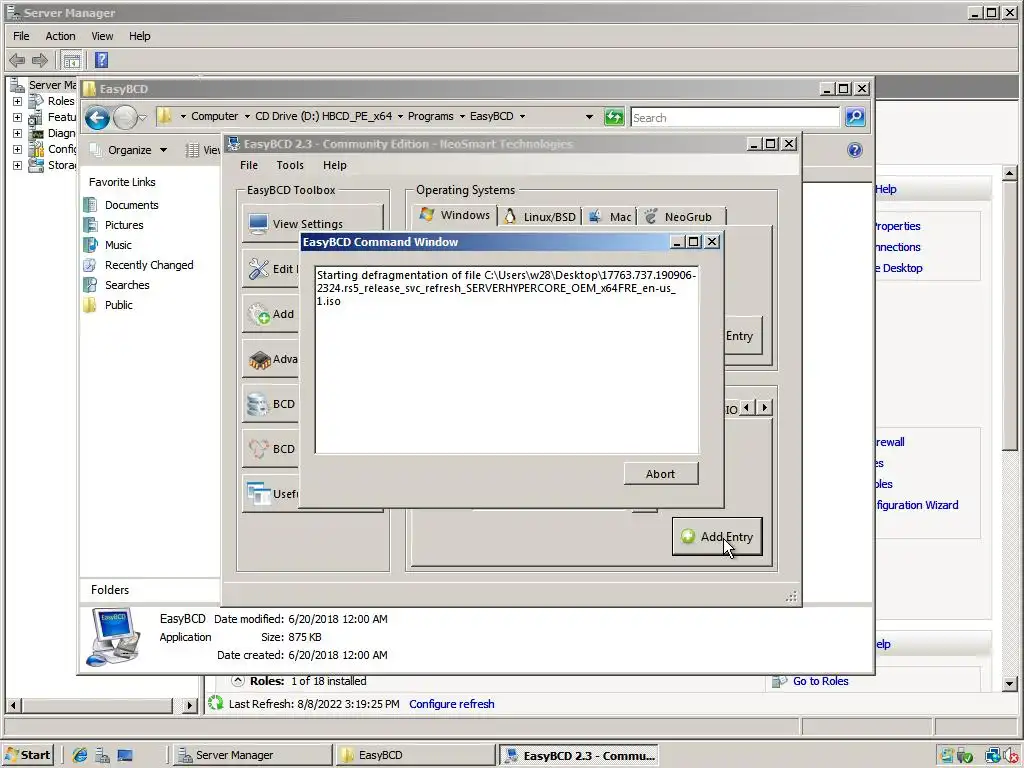Screen dimensions: 1024x768
Task: Open the Organize dropdown in Explorer
Action: [129, 150]
